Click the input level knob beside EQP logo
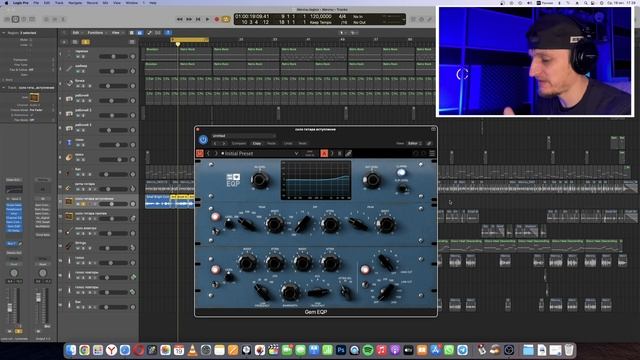 pos(260,180)
